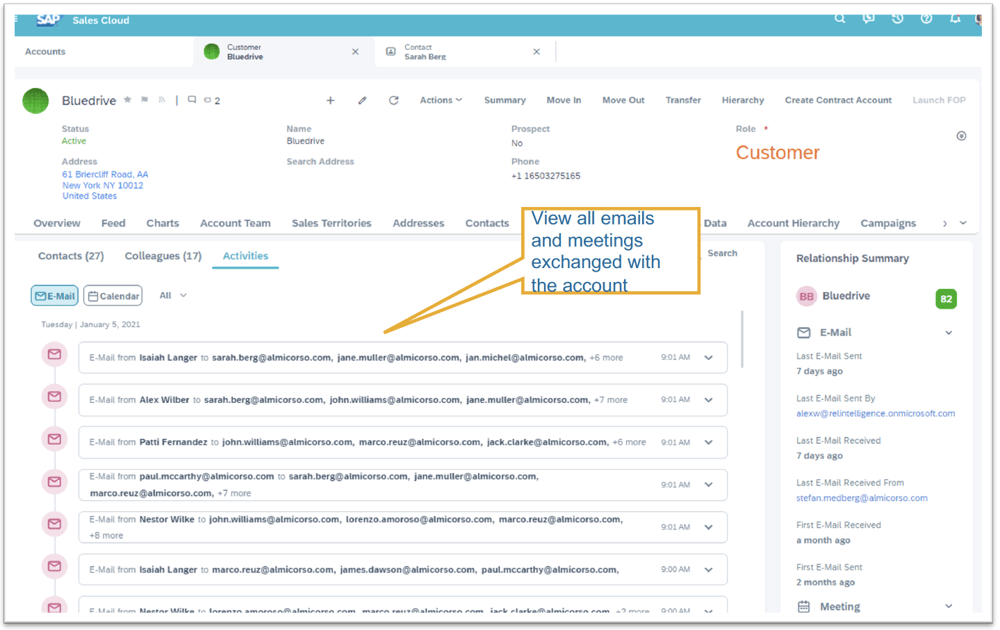Click the plus add icon in toolbar
This screenshot has width=1000, height=630.
pos(330,100)
